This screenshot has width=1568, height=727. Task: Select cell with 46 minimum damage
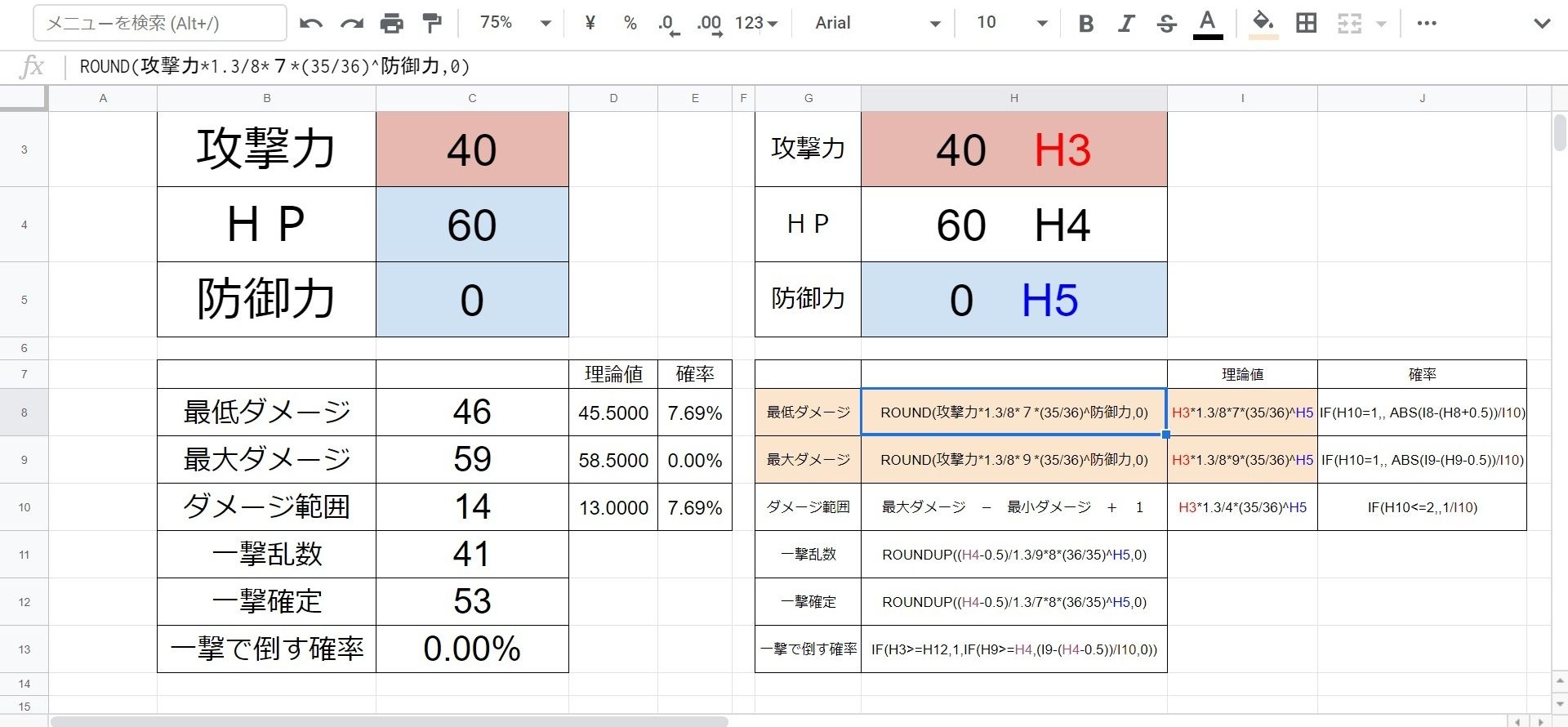tap(472, 413)
